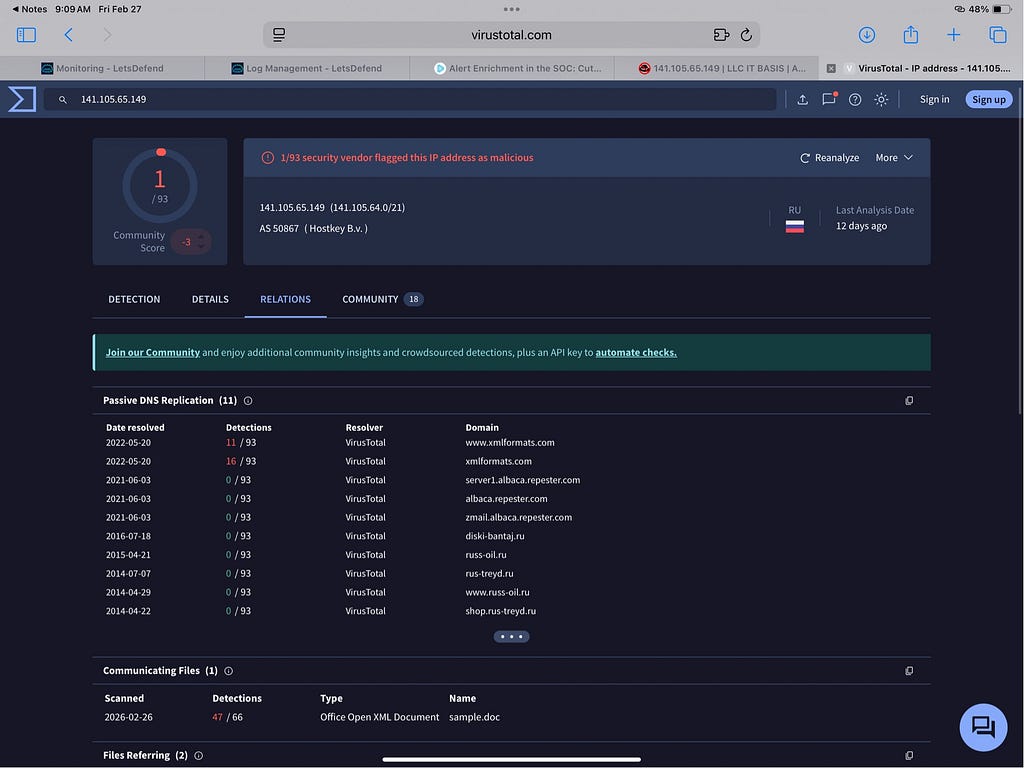The width and height of the screenshot is (1024, 768).
Task: Open the russ-oil.ru domain
Action: tap(486, 555)
